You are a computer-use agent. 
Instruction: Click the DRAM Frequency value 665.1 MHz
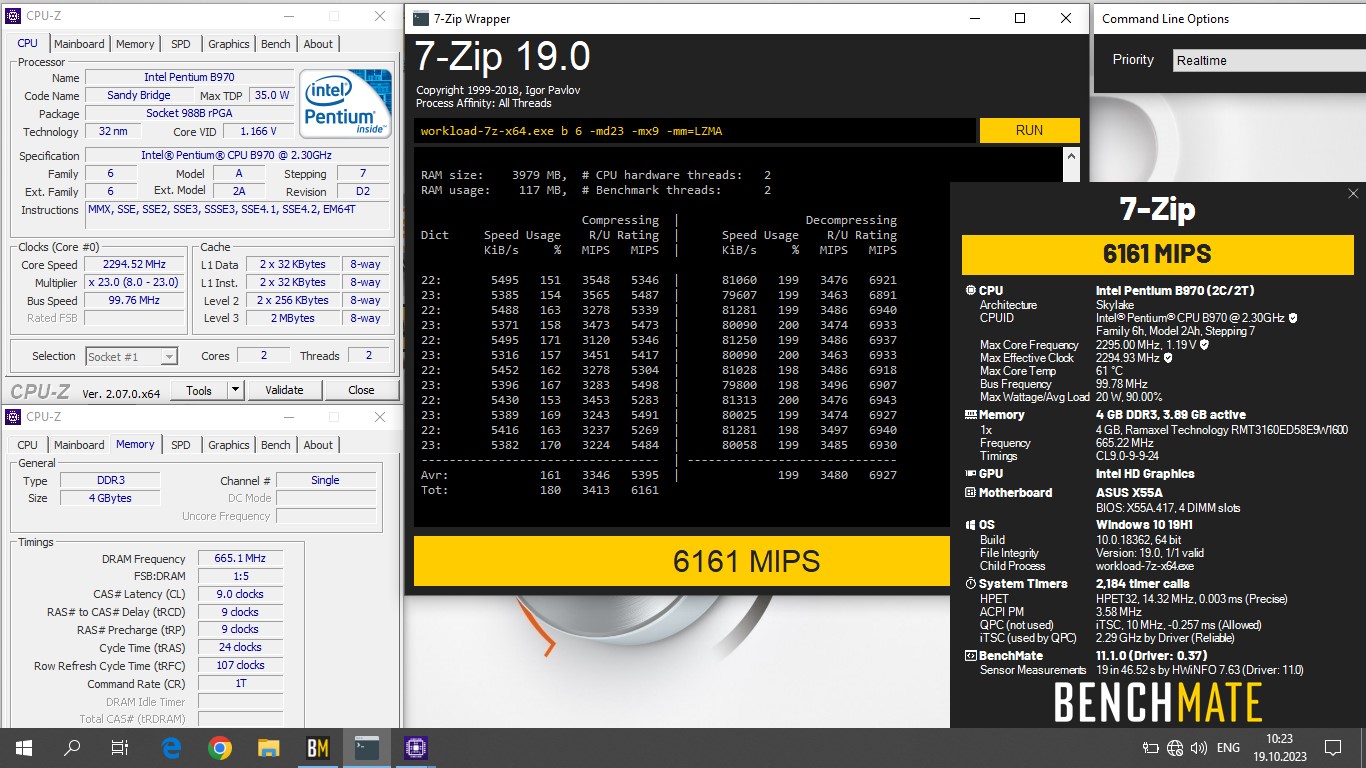coord(240,559)
